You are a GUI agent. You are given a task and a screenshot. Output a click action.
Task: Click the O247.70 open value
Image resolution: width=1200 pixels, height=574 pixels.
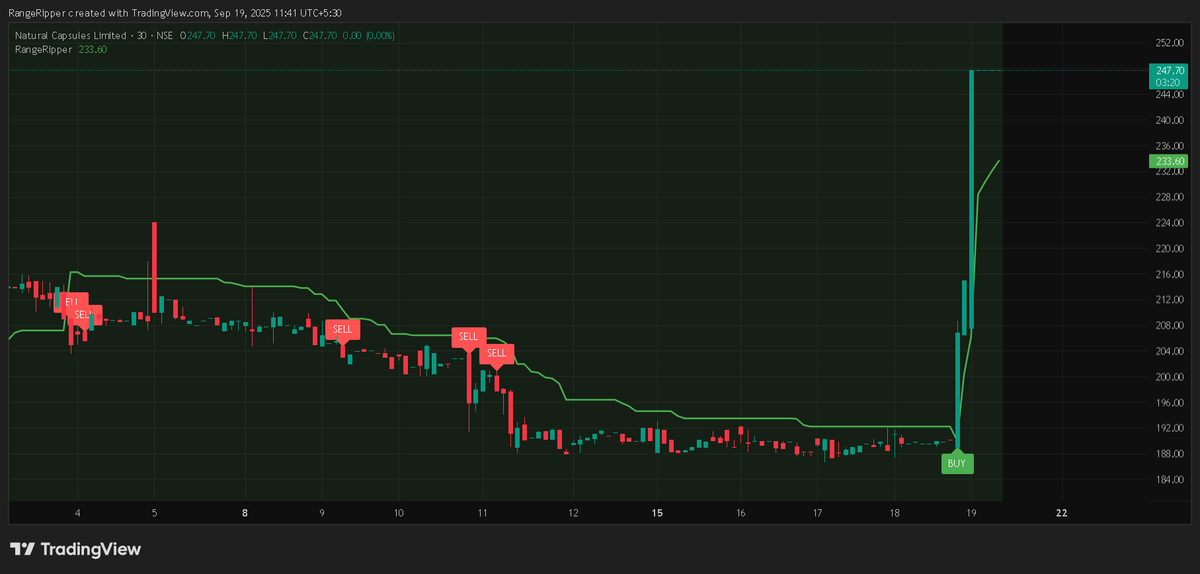(x=199, y=35)
